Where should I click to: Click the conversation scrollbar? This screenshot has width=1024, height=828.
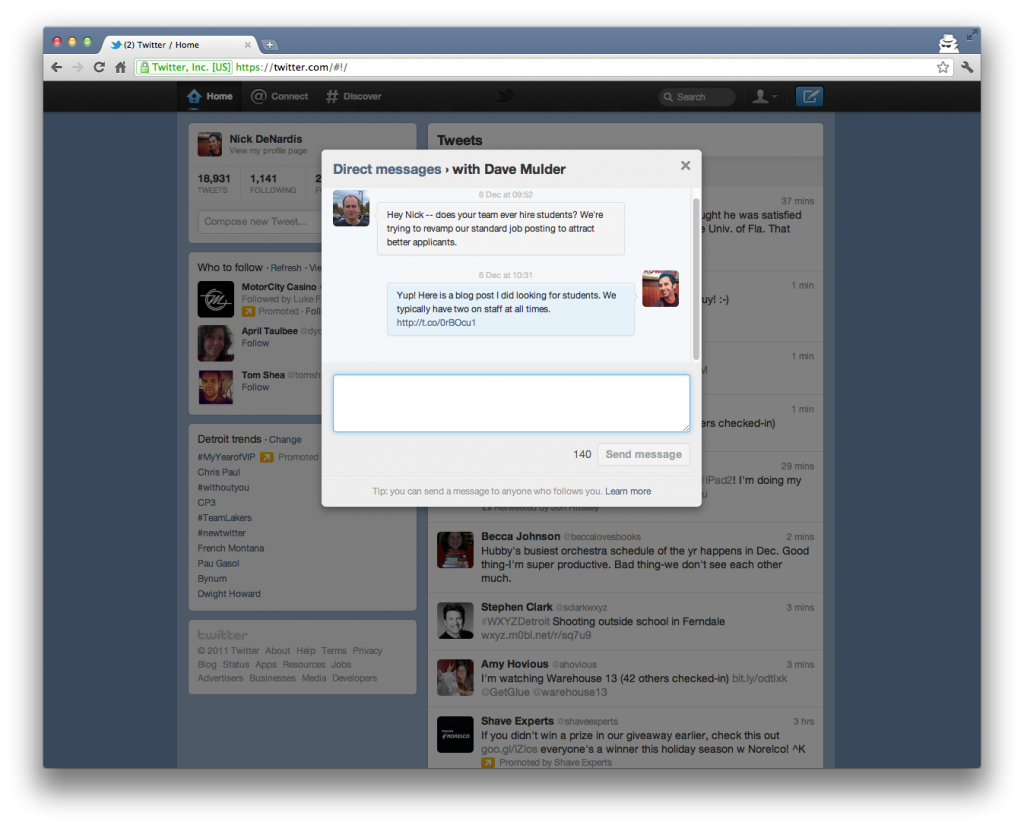696,278
